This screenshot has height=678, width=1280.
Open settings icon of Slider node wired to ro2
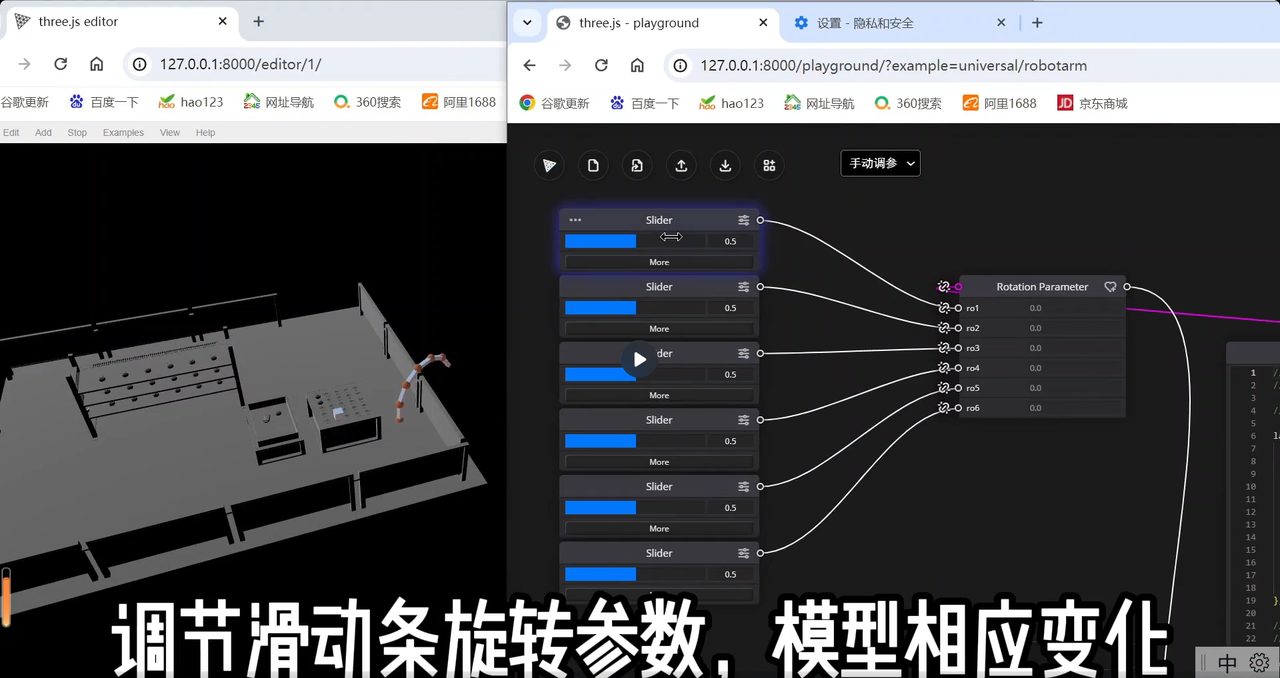tap(743, 287)
